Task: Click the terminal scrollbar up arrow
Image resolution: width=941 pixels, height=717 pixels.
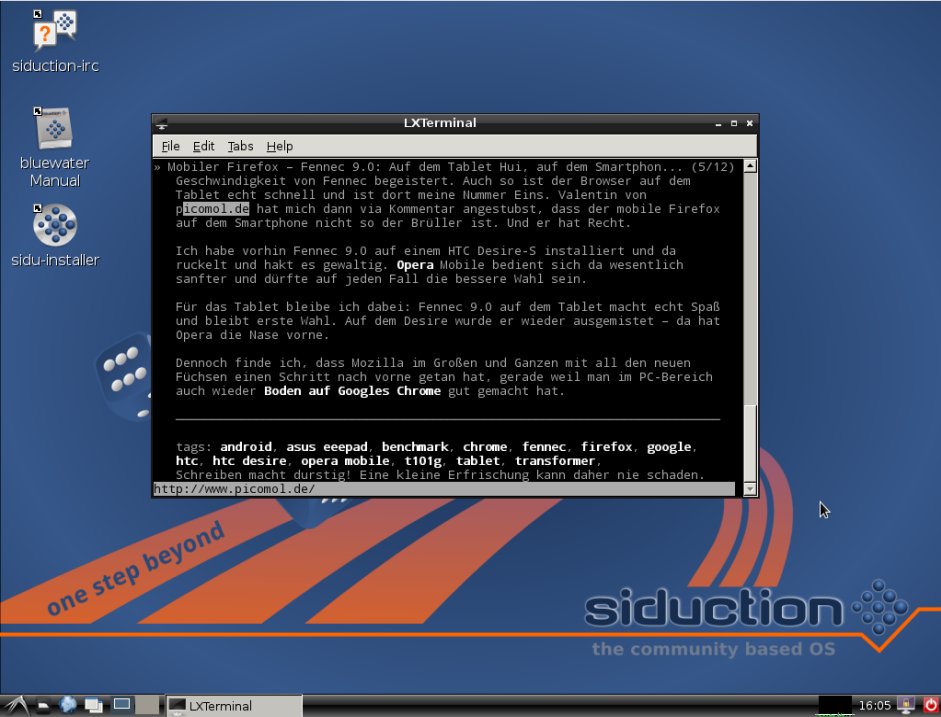Action: (750, 166)
